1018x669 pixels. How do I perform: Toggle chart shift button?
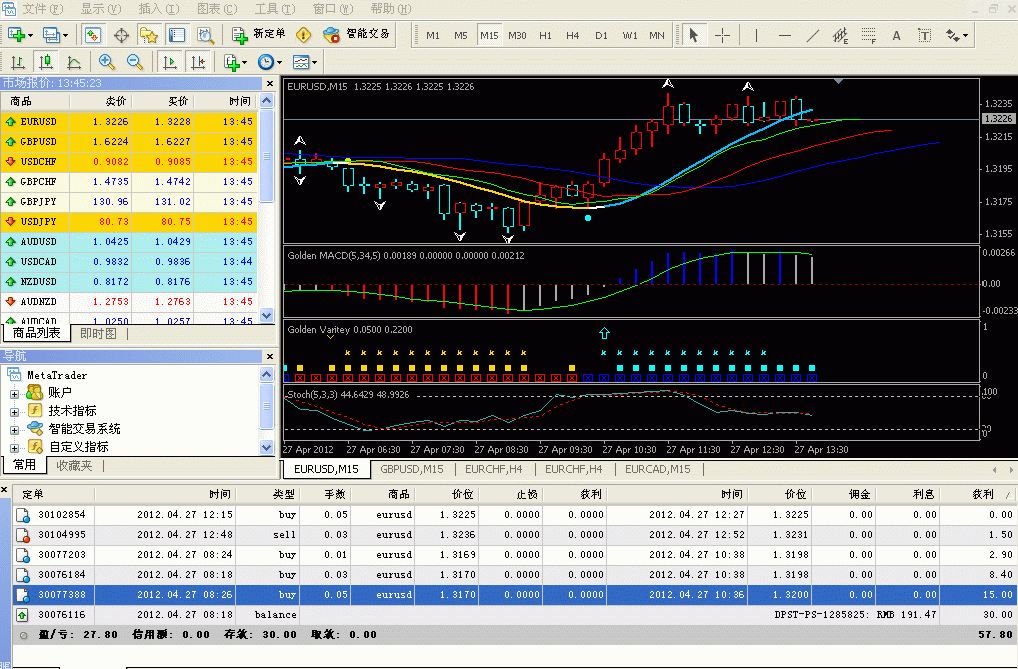pyautogui.click(x=199, y=62)
